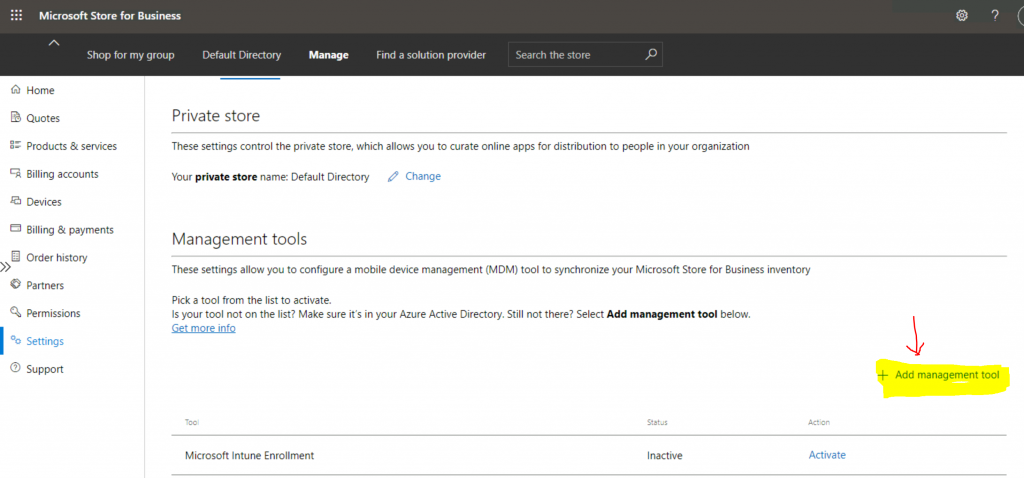Viewport: 1024px width, 478px height.
Task: Click the Products & services icon
Action: (16, 146)
